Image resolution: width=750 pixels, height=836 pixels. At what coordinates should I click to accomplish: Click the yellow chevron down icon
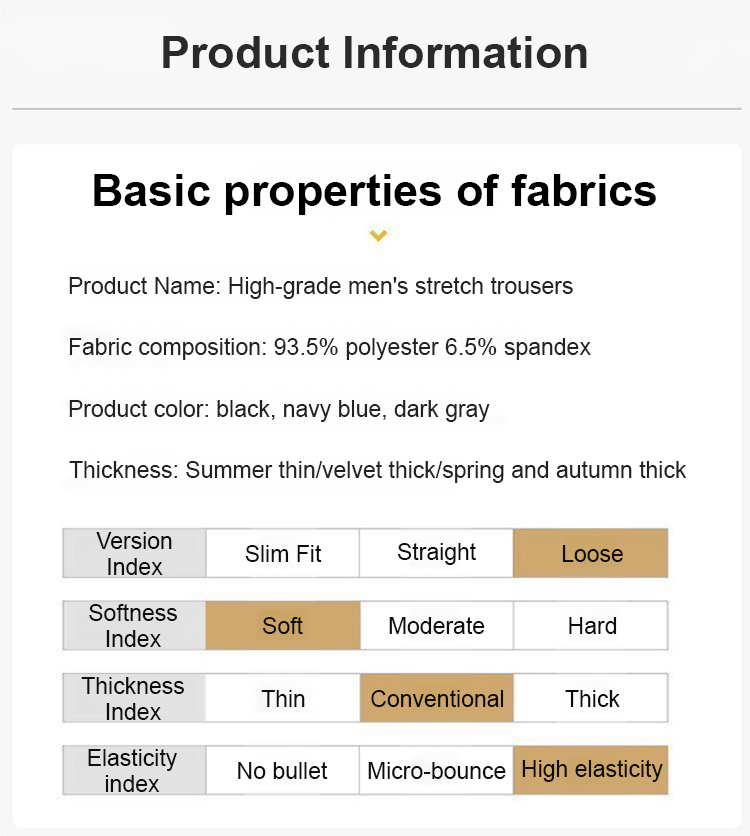378,236
